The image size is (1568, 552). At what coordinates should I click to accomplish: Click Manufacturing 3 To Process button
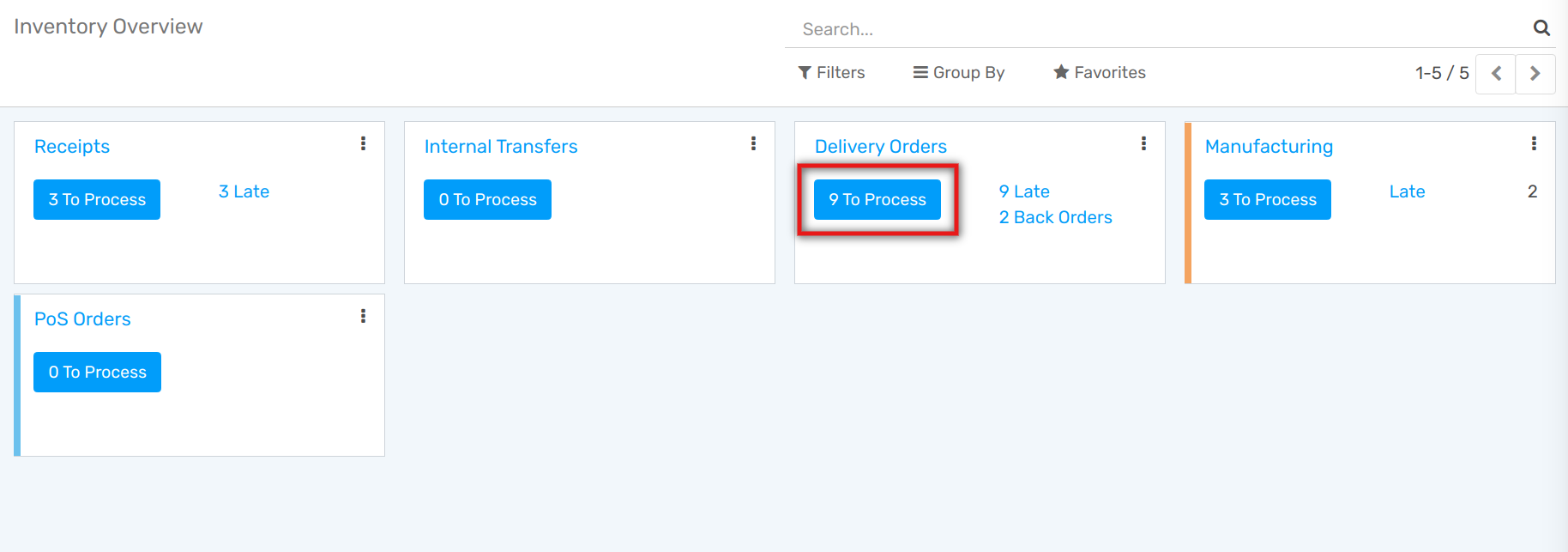(x=1268, y=199)
